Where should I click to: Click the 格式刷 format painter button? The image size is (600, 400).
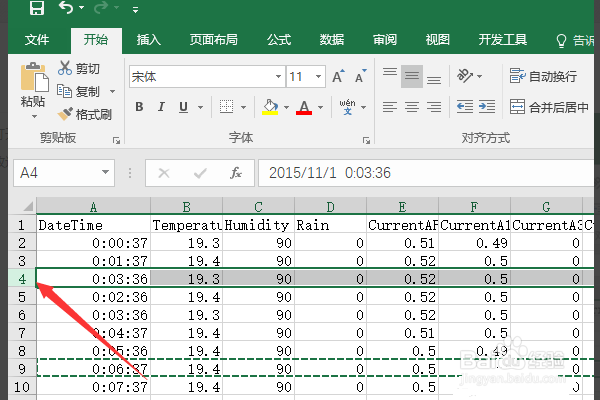tap(84, 114)
